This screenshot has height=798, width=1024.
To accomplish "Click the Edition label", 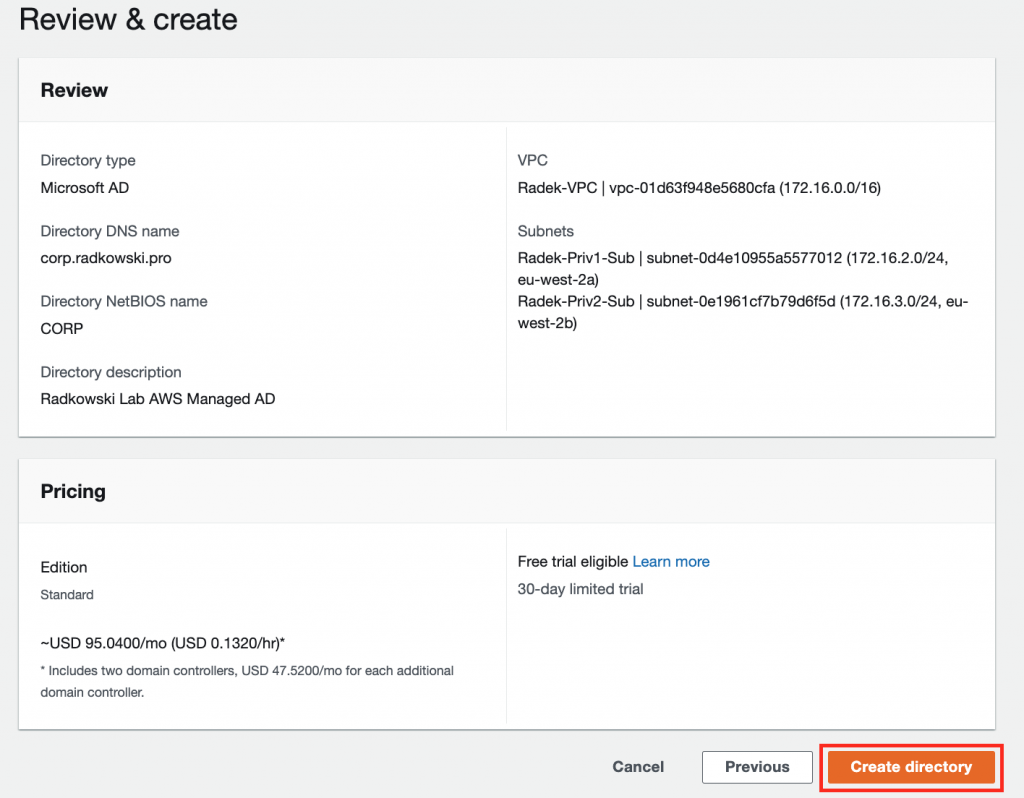I will (63, 567).
